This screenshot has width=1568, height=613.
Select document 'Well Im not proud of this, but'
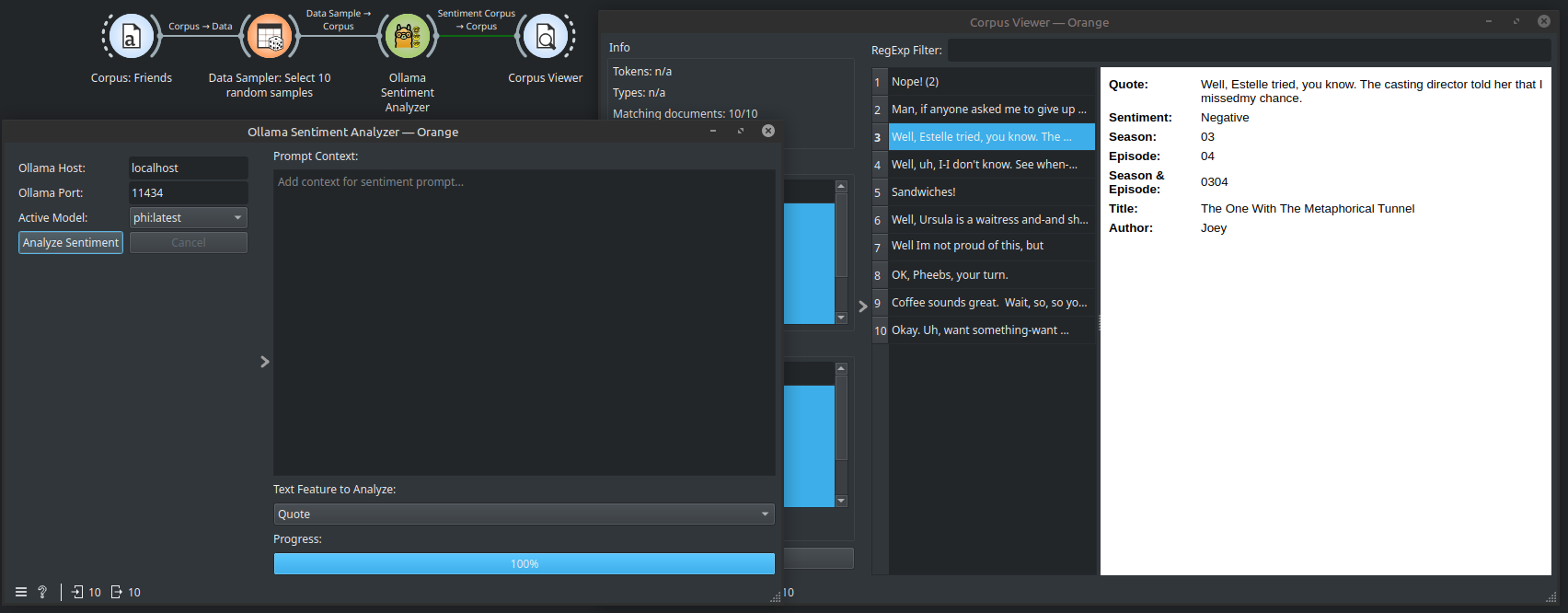coord(992,247)
